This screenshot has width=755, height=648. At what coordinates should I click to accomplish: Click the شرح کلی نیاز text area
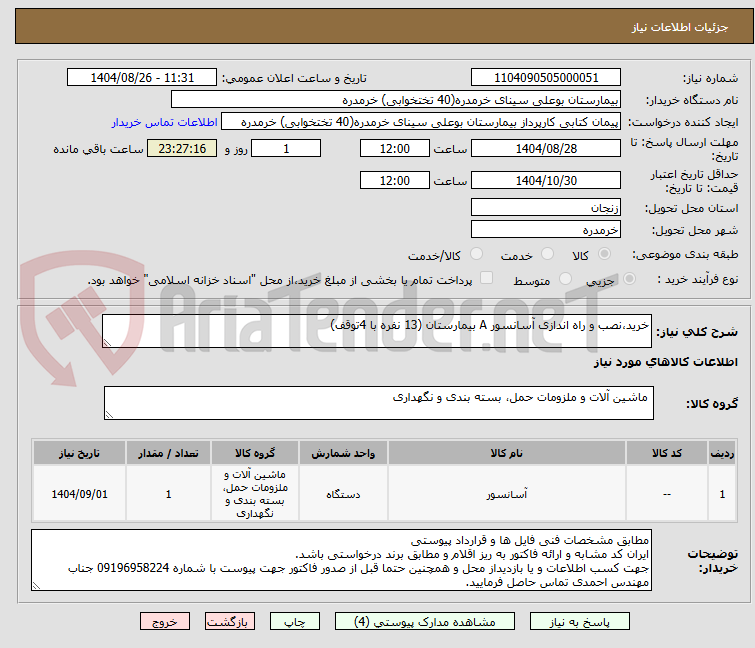(x=377, y=331)
